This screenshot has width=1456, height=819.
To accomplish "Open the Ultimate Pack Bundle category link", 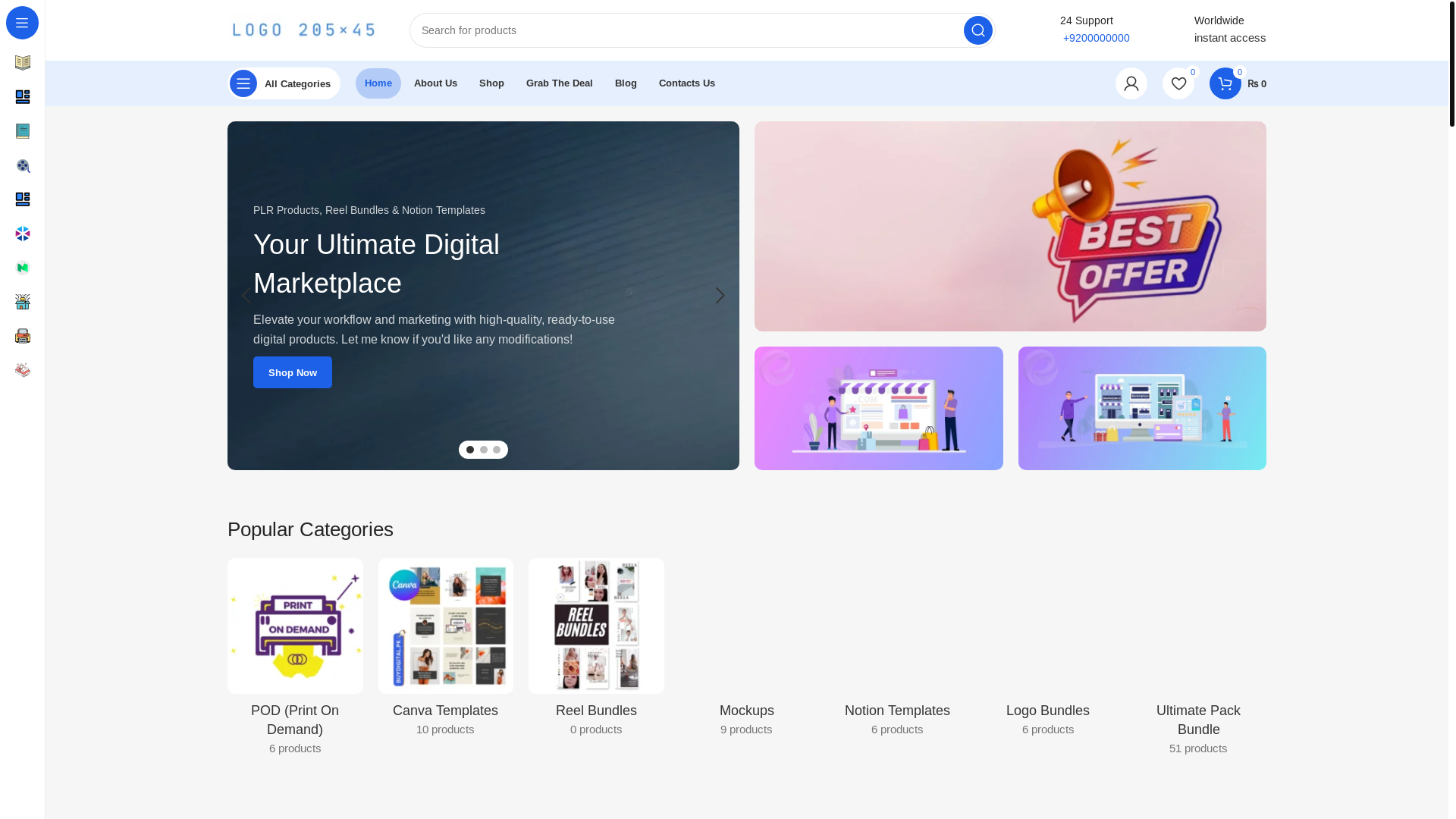I will [x=1198, y=720].
